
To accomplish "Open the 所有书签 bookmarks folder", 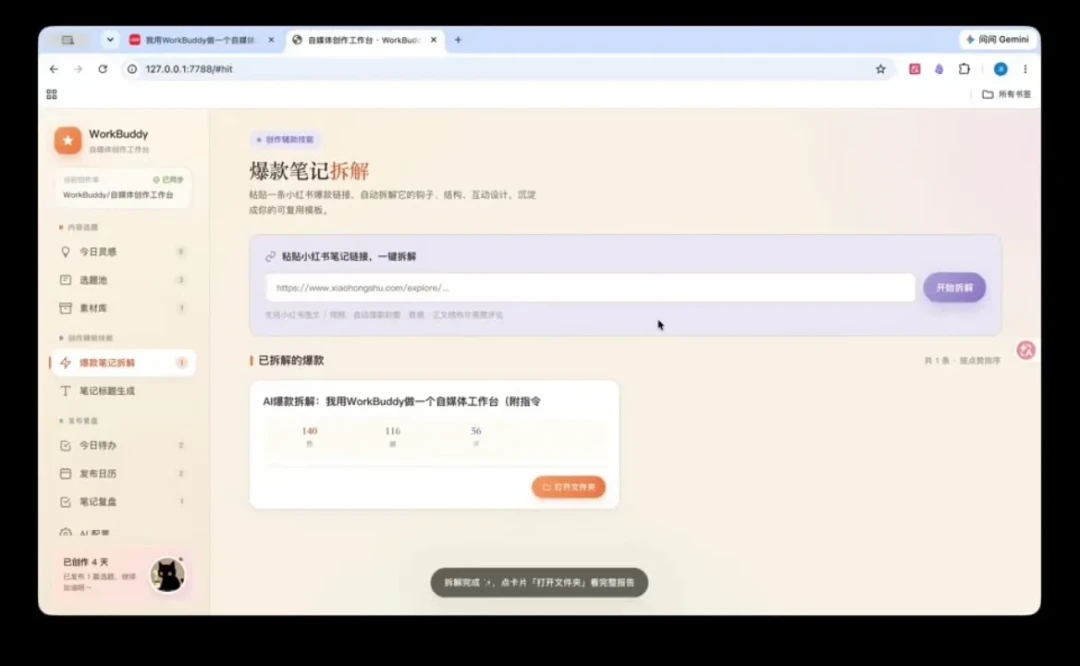I will (1006, 94).
